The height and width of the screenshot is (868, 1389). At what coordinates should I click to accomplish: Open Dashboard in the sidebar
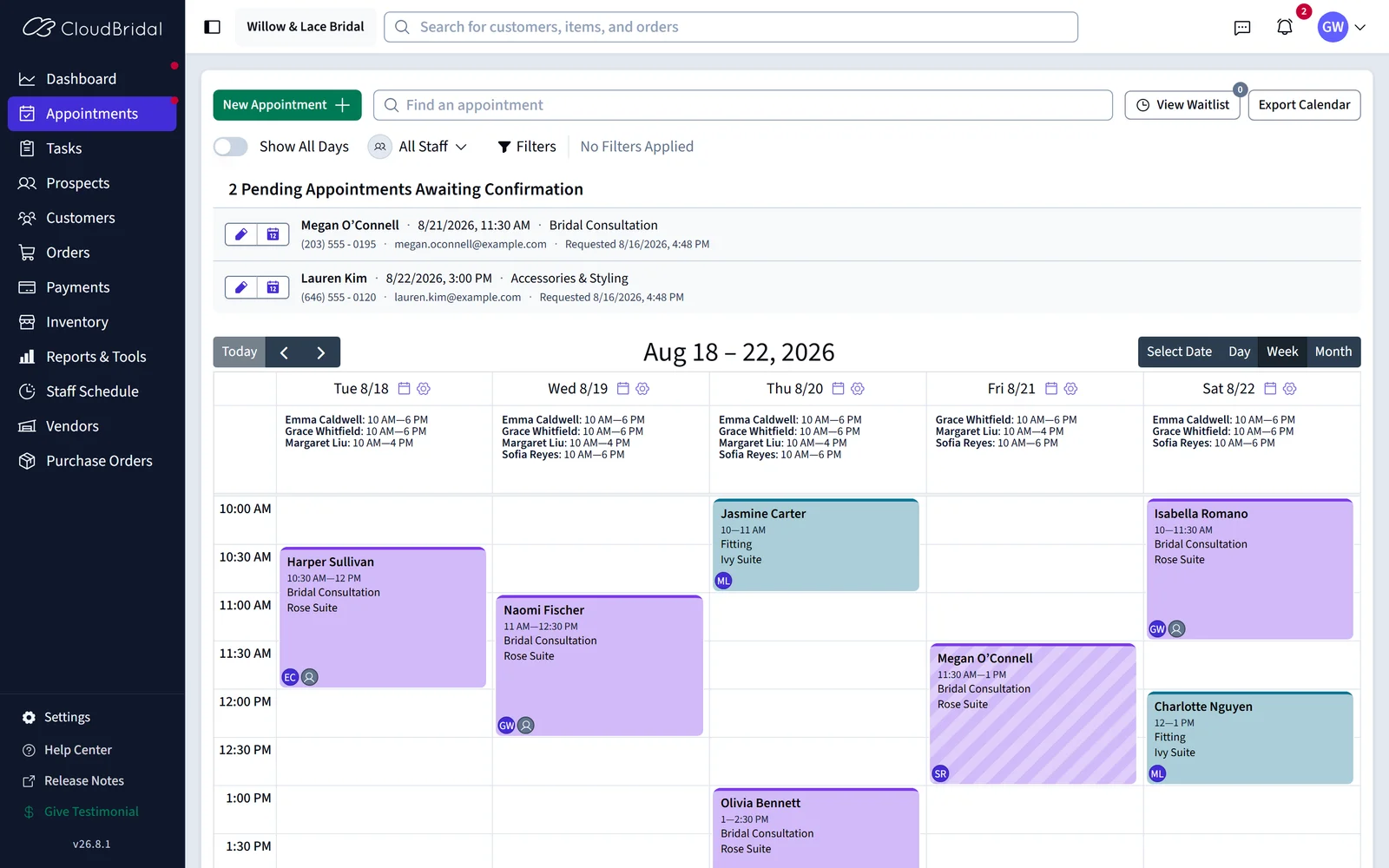click(92, 79)
